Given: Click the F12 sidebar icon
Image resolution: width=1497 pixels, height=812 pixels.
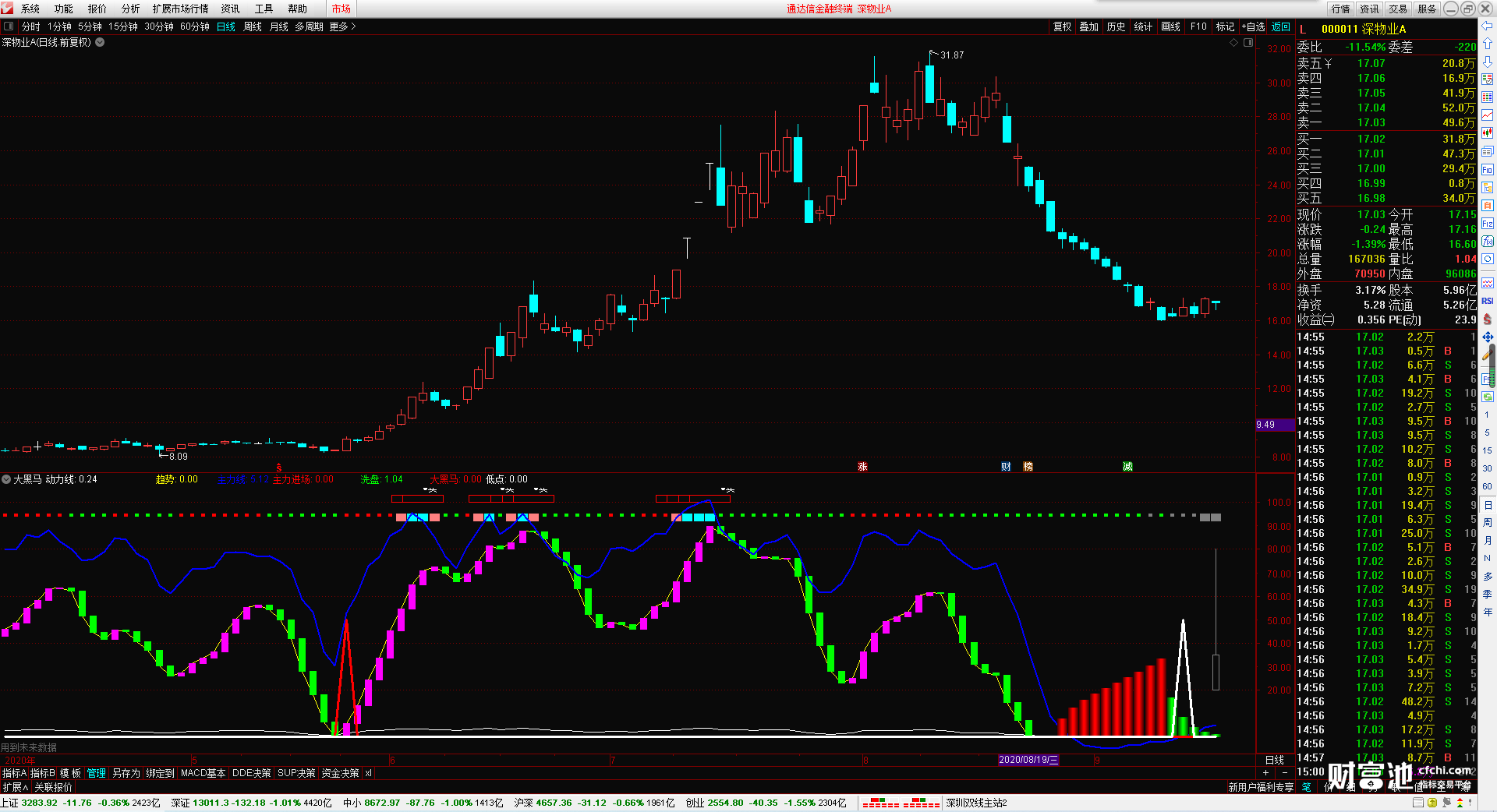Looking at the screenshot, I should pyautogui.click(x=1488, y=224).
